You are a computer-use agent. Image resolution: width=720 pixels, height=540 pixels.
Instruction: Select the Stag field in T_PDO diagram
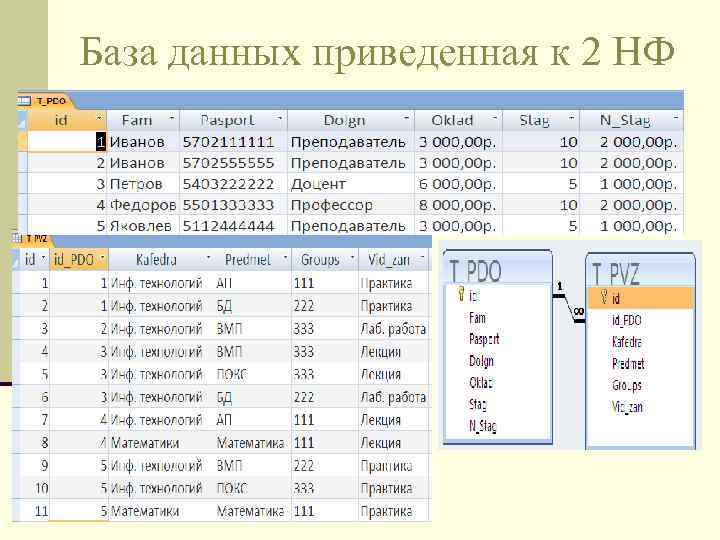(x=478, y=405)
